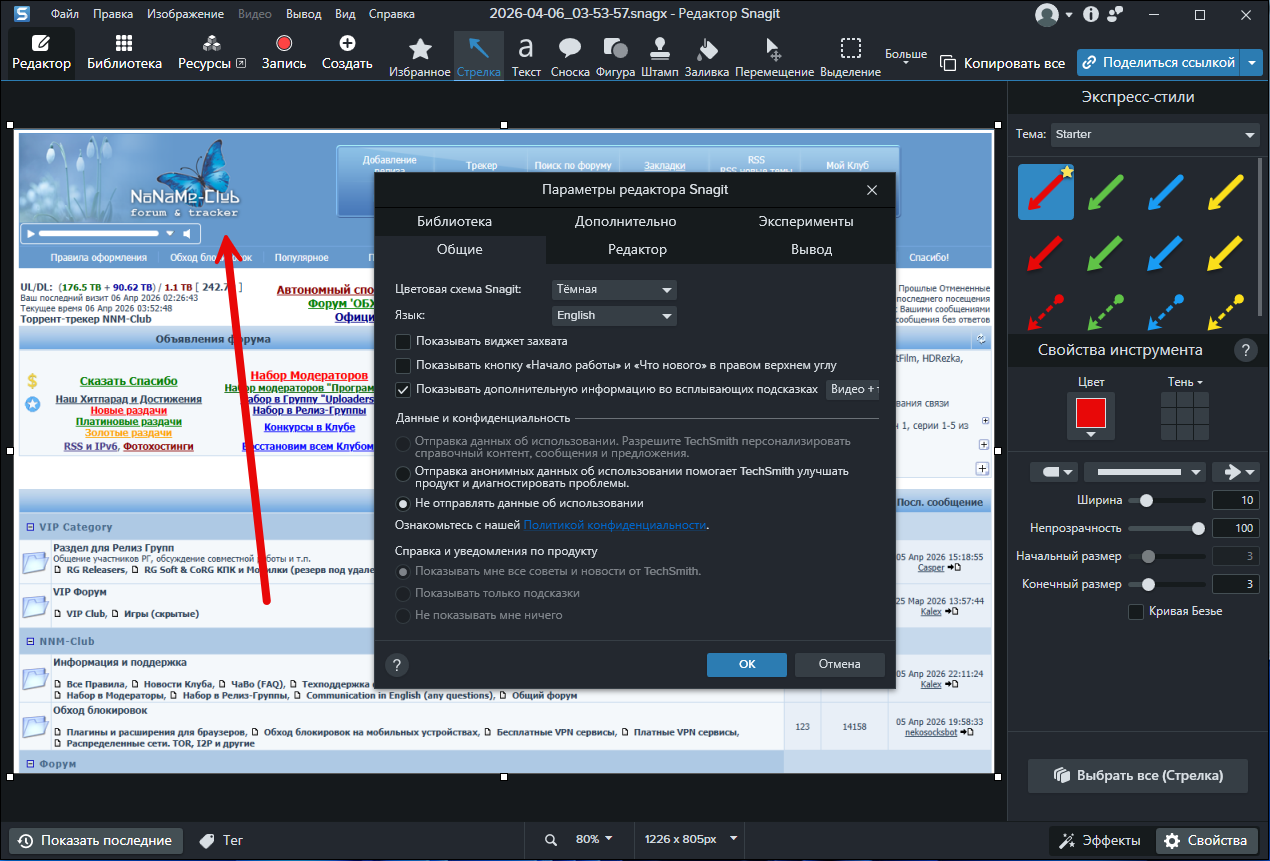
Task: Open the info icon in title bar
Action: [1090, 14]
